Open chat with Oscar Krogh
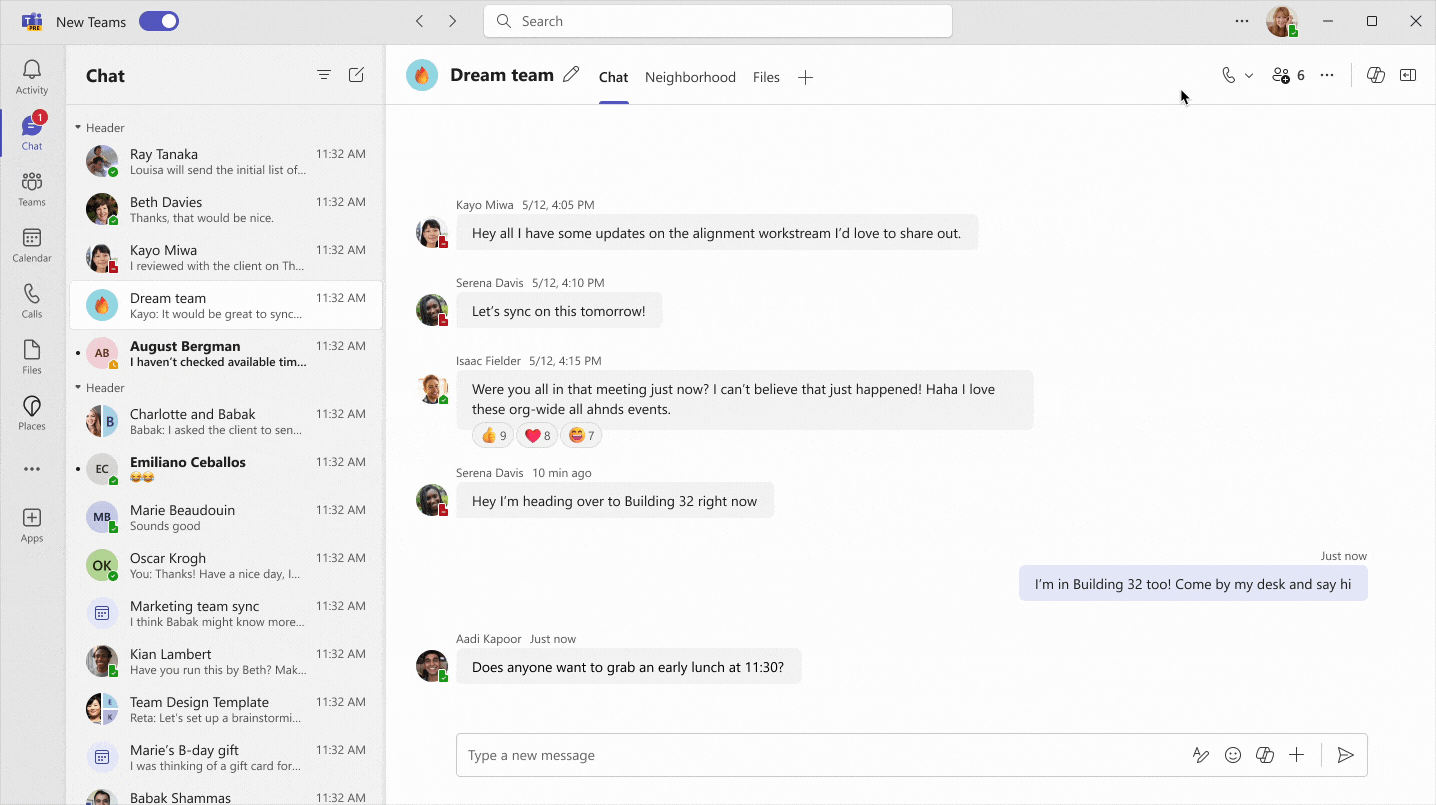The height and width of the screenshot is (805, 1436). (x=226, y=566)
